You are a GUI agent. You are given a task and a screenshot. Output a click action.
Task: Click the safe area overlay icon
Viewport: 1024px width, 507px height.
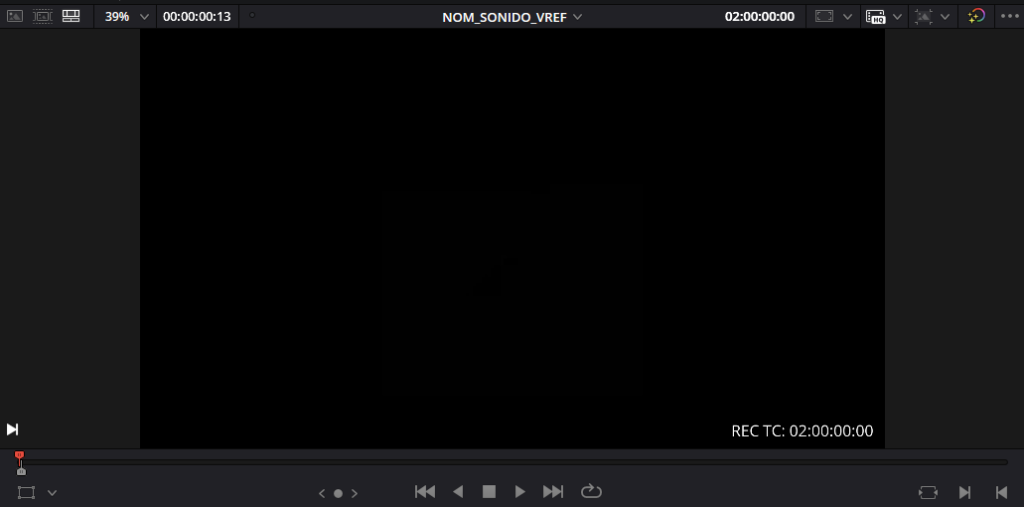(x=824, y=16)
